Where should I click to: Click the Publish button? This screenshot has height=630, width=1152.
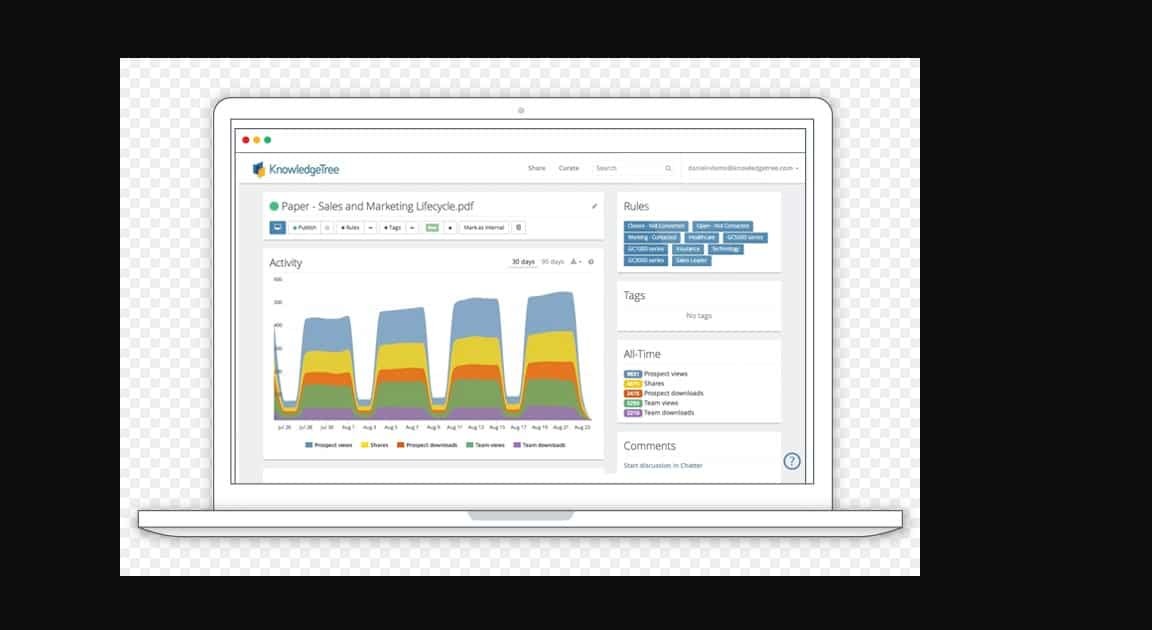[304, 228]
